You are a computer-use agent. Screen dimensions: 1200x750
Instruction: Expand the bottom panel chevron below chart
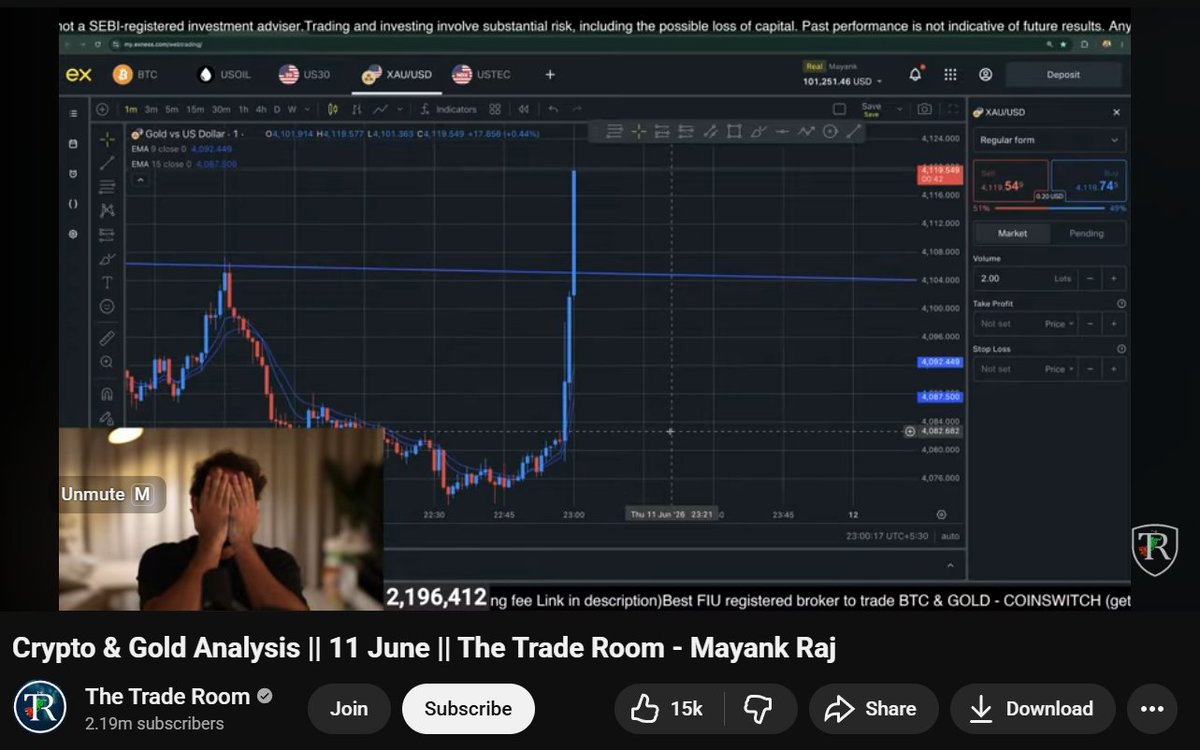coord(949,565)
